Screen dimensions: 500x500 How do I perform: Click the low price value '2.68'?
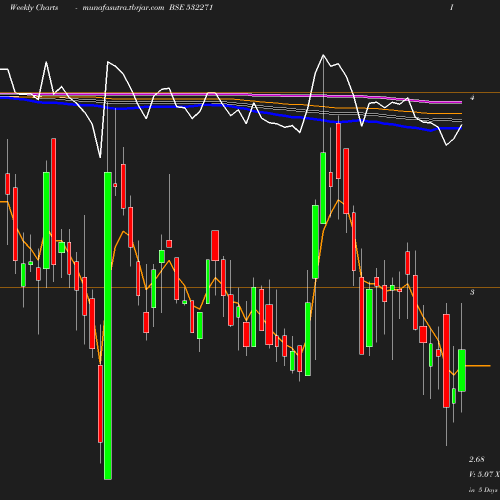pos(477,459)
